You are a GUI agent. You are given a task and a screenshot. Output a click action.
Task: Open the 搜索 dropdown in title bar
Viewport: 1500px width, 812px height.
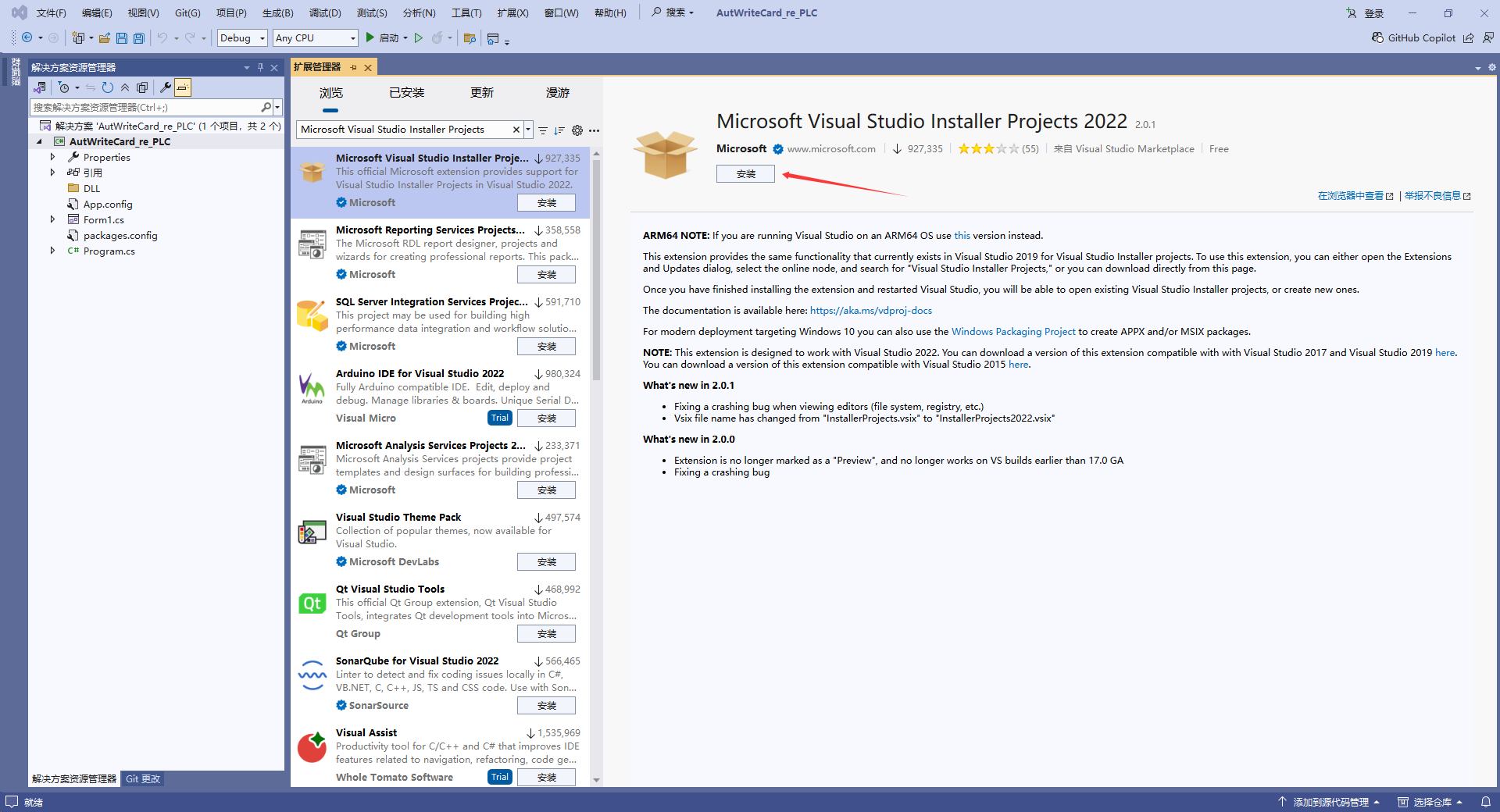point(673,12)
